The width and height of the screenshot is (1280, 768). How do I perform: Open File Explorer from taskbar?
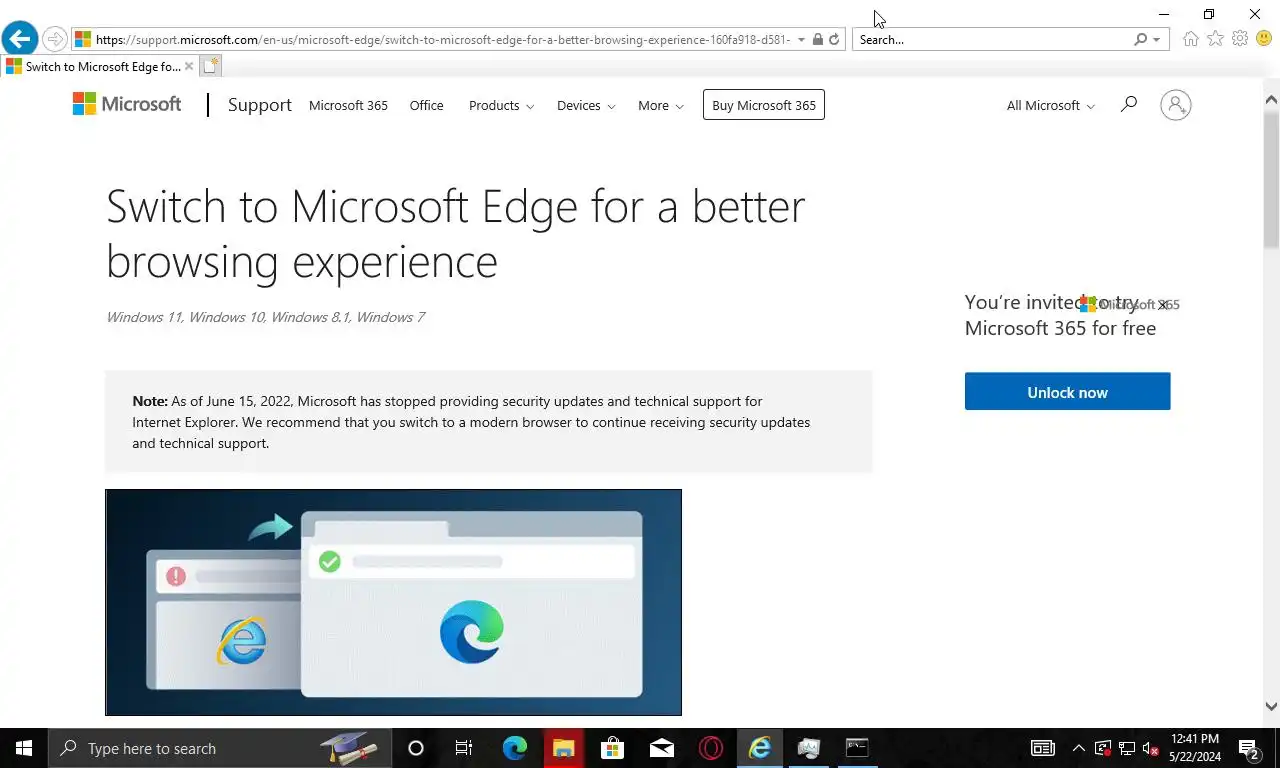[563, 748]
